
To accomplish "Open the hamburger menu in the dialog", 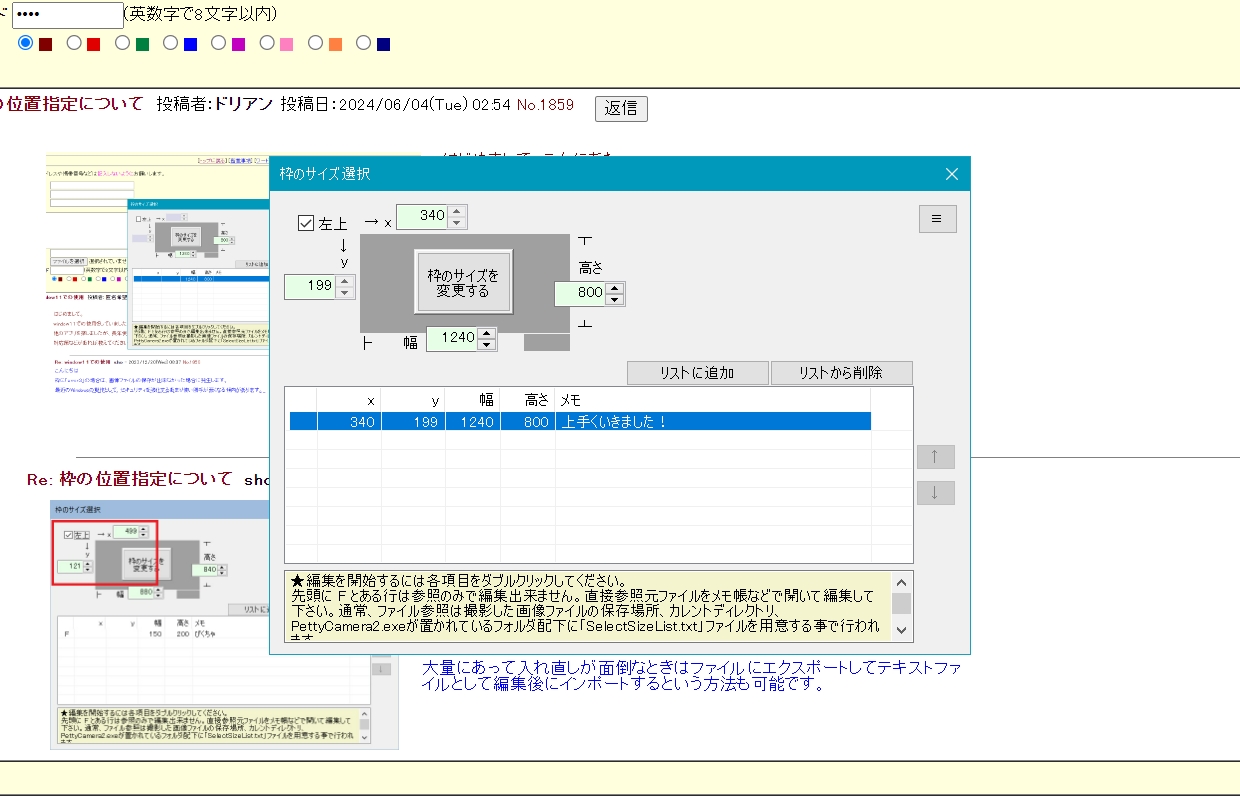I will 937,219.
